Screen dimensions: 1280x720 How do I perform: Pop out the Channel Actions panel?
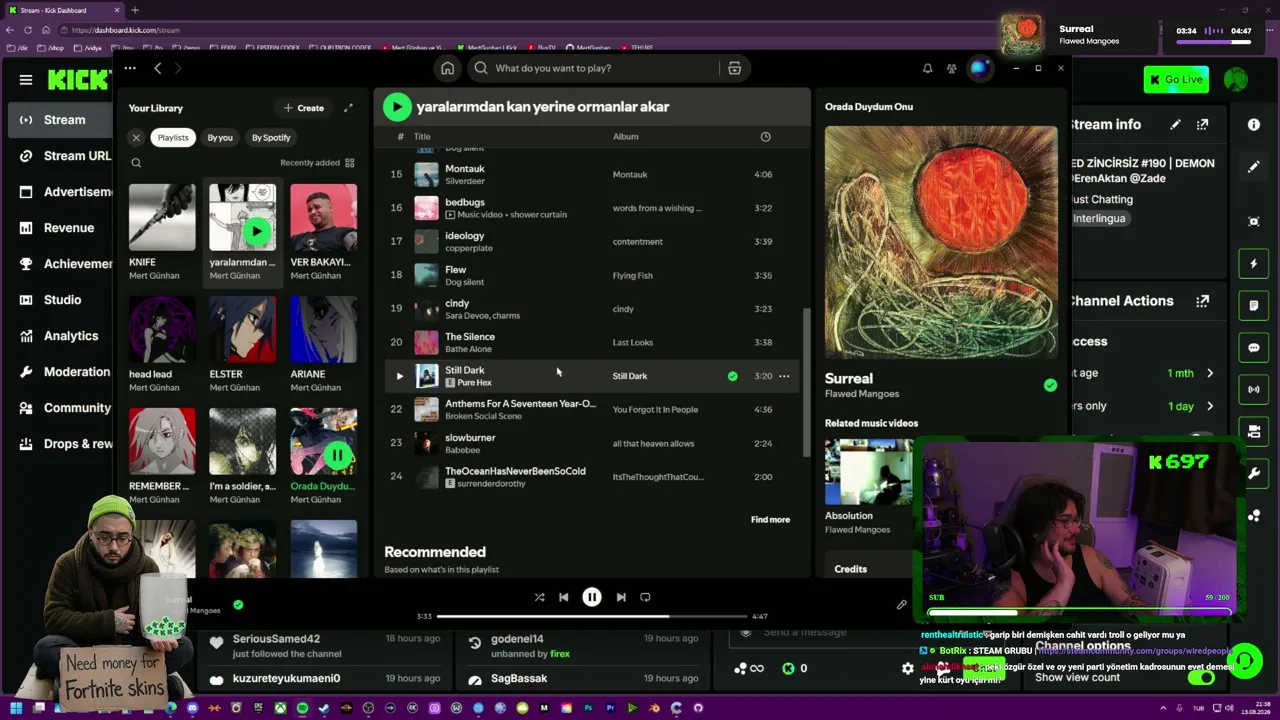click(x=1202, y=301)
